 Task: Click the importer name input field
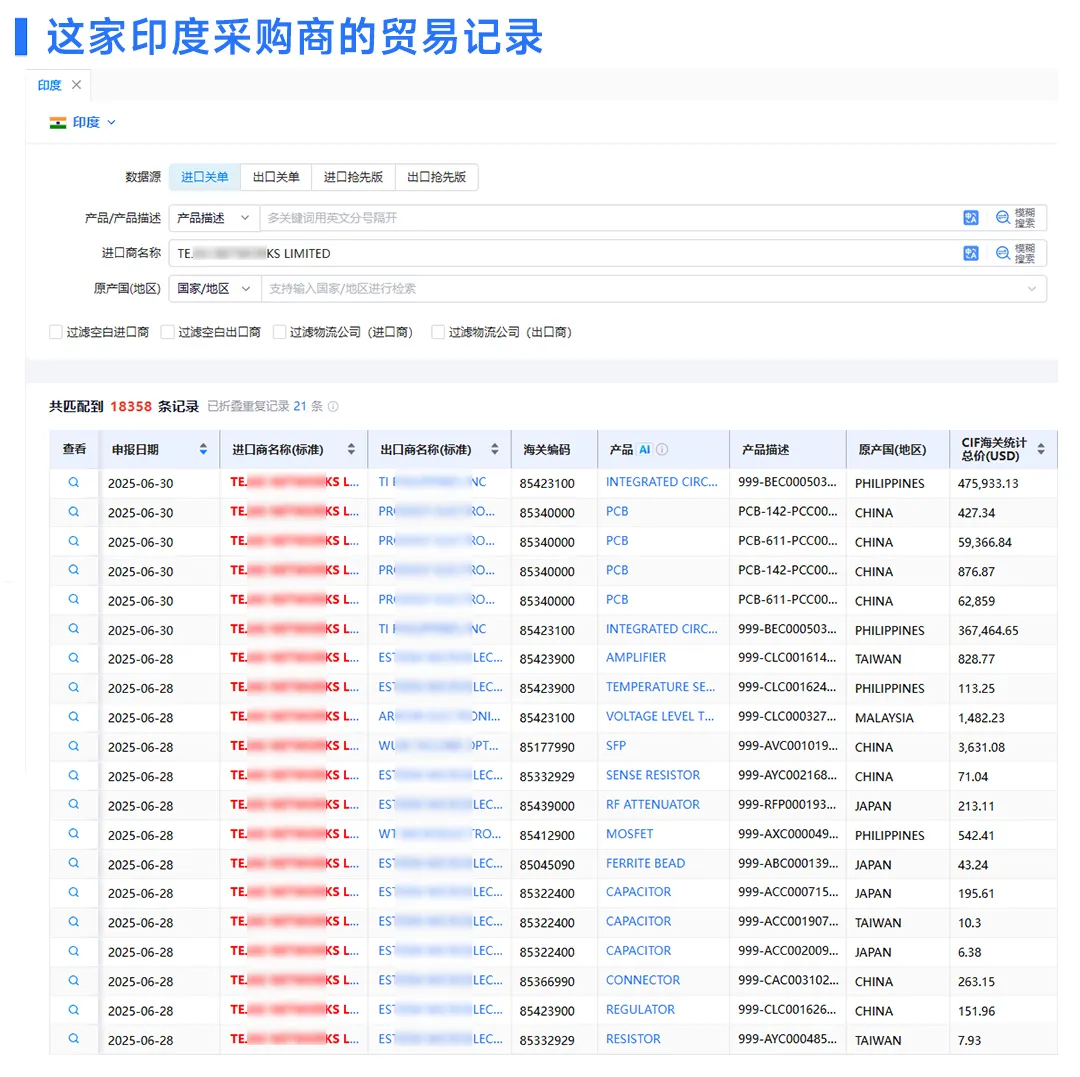(x=565, y=253)
